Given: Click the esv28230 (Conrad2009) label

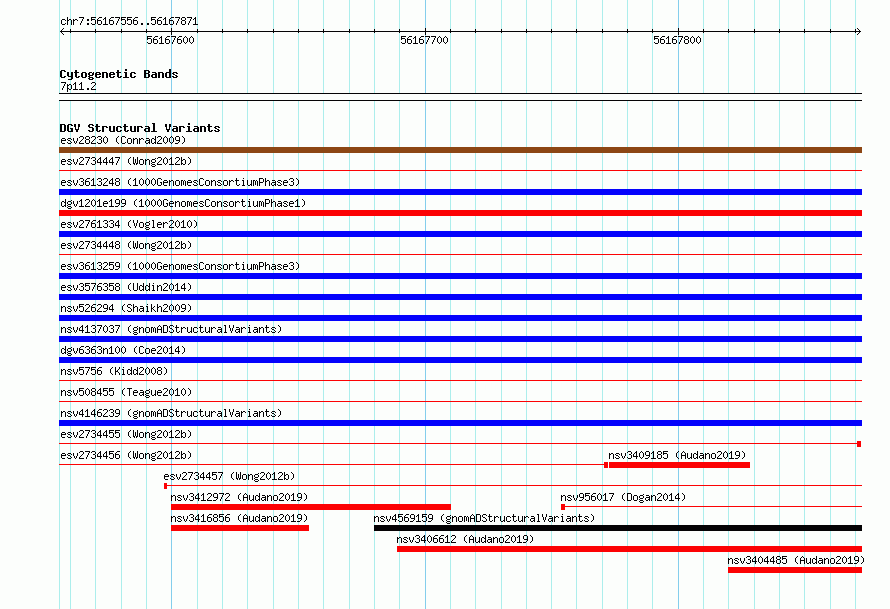Looking at the screenshot, I should (123, 140).
